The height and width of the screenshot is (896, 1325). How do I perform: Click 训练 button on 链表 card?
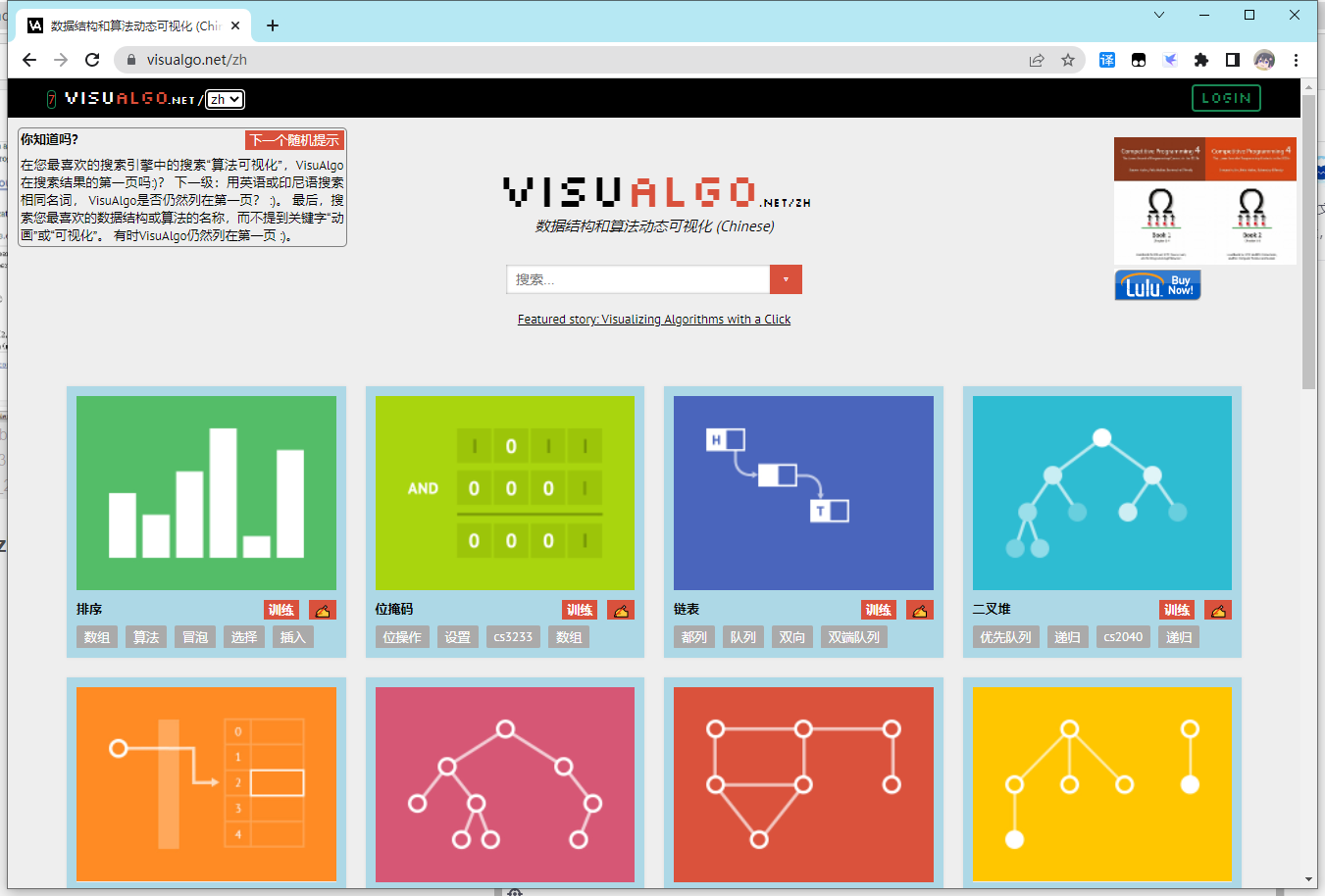tap(879, 610)
